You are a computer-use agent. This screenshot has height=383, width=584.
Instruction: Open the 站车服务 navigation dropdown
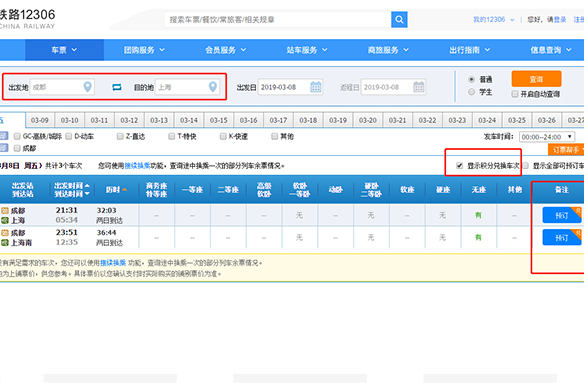(307, 50)
